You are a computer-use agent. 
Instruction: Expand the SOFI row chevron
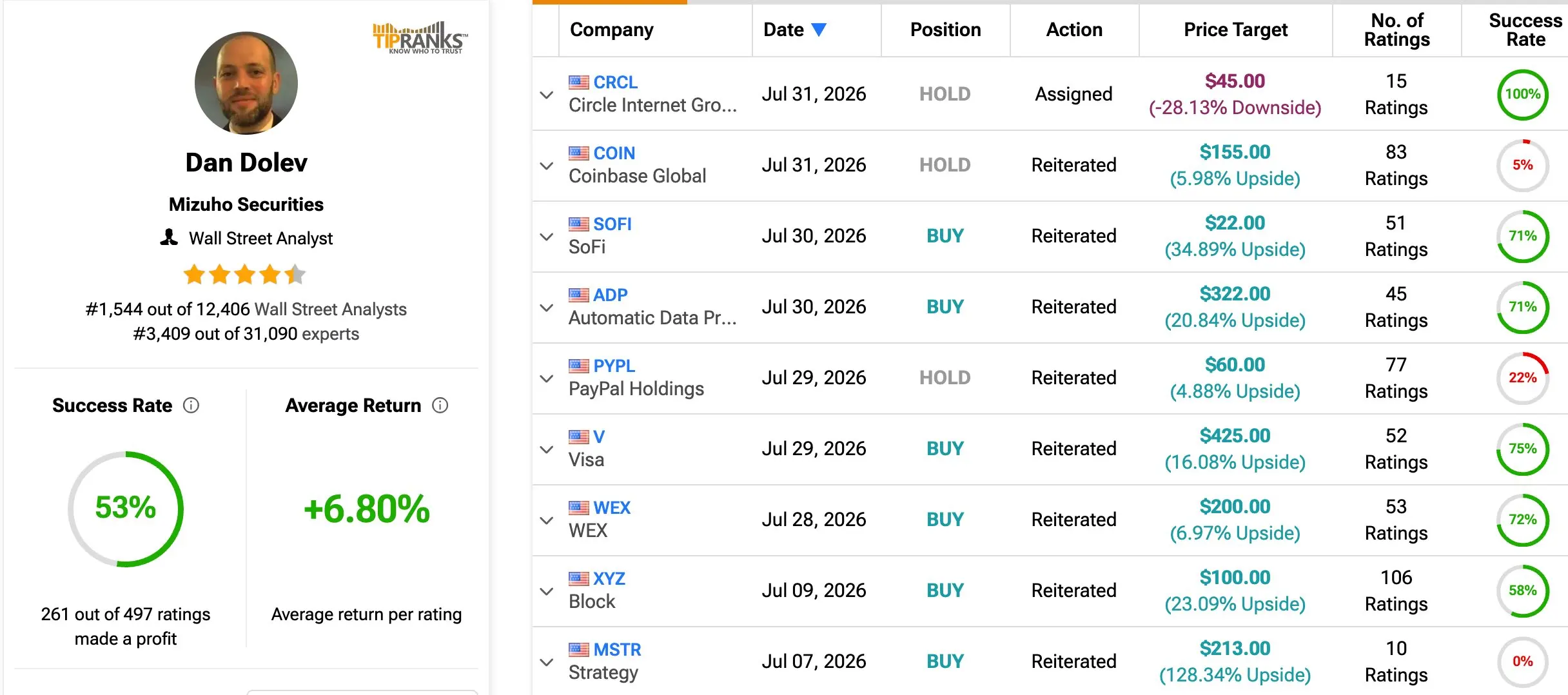(547, 237)
